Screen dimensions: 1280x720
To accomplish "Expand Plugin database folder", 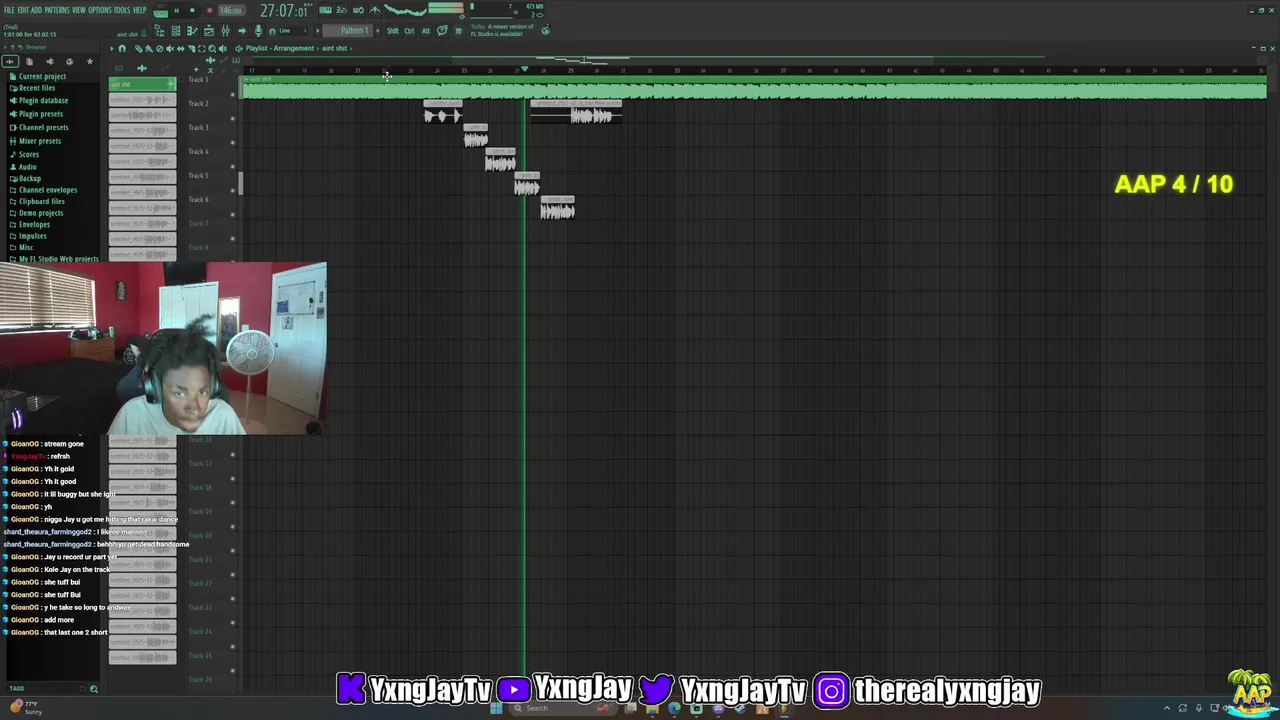I will [x=43, y=100].
